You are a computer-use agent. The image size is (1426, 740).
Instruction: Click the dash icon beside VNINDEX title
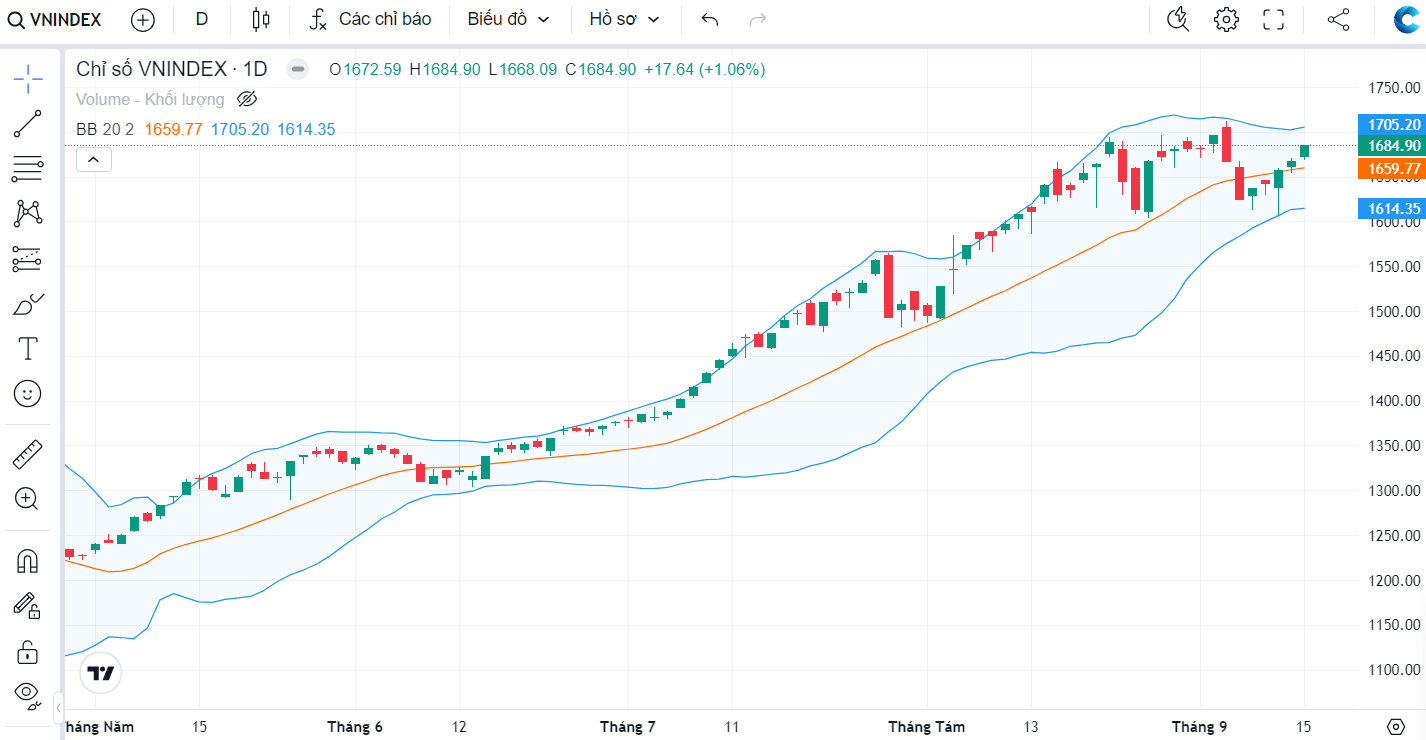[297, 69]
